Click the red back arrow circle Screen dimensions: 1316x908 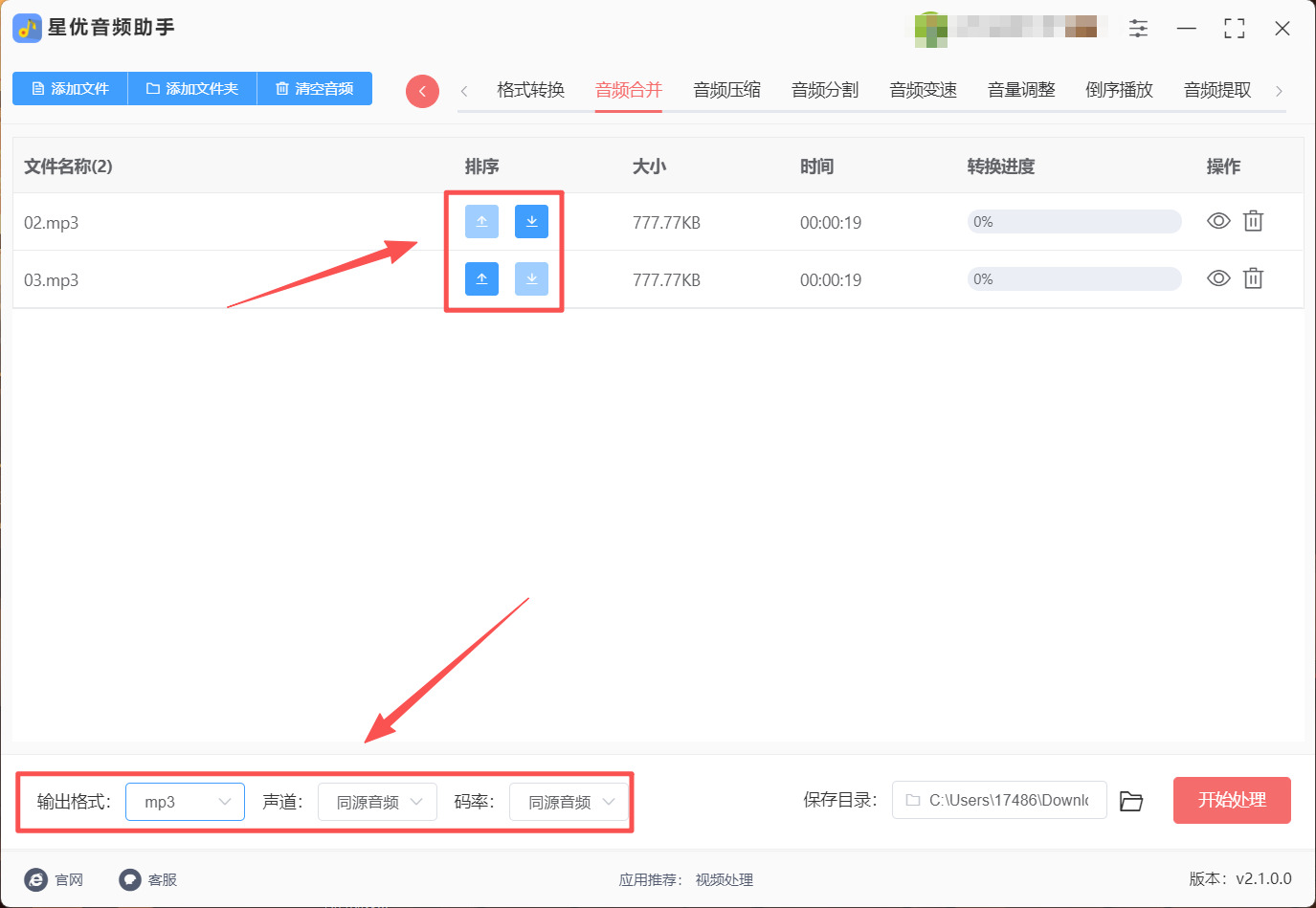tap(422, 91)
